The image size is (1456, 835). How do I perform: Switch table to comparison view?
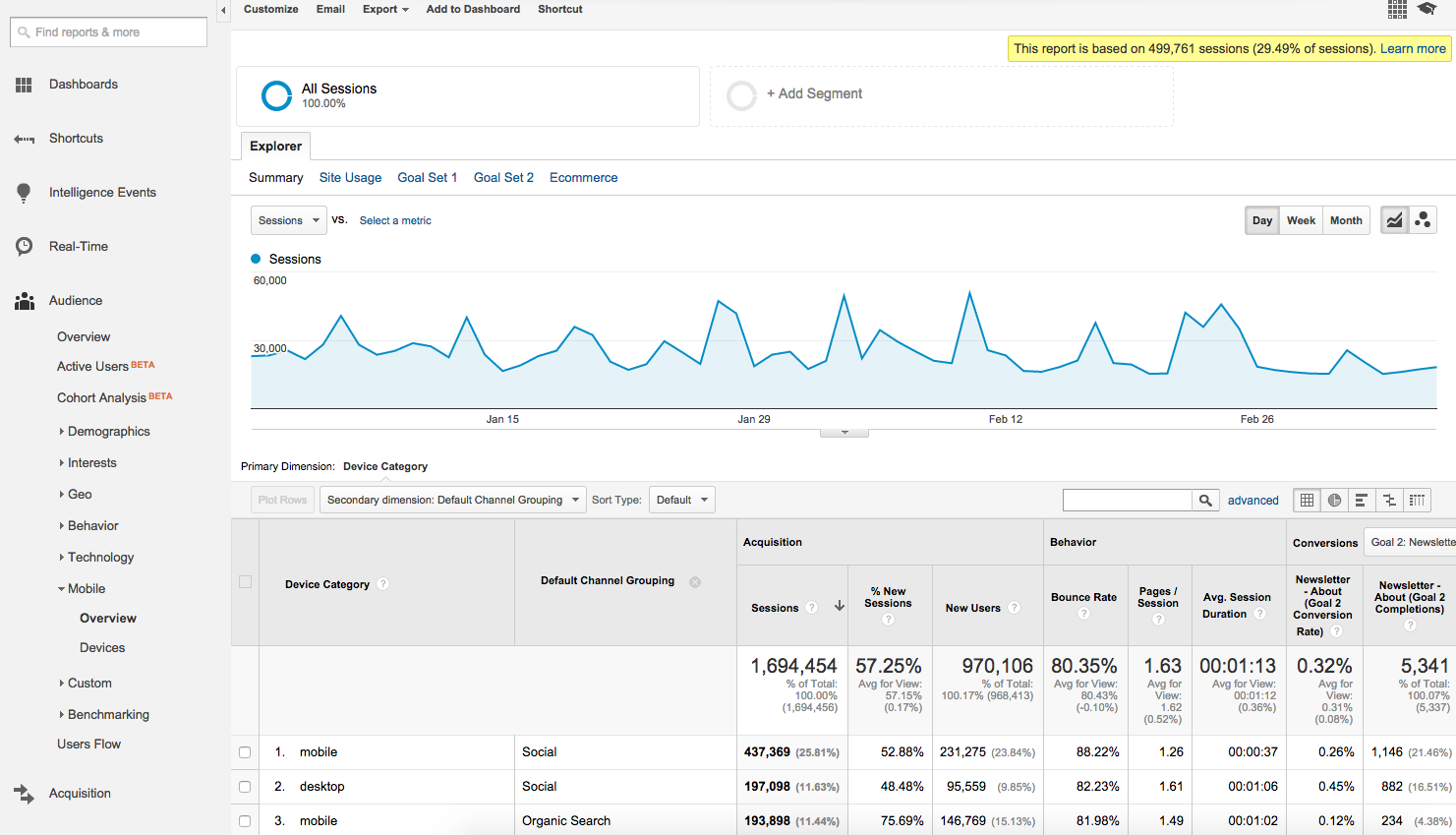pyautogui.click(x=1389, y=501)
